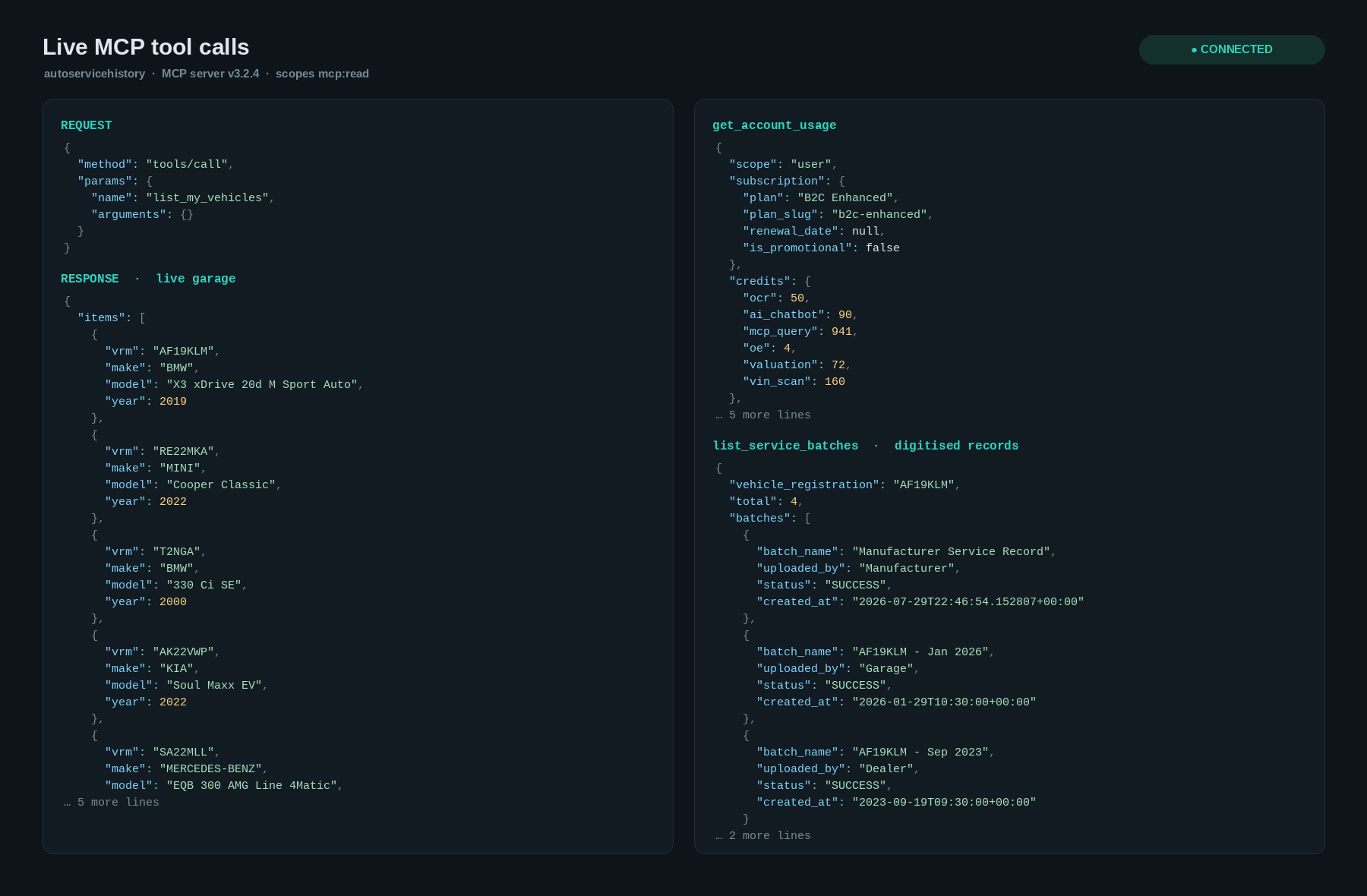Click the vin_scan credit value 160

tap(835, 382)
